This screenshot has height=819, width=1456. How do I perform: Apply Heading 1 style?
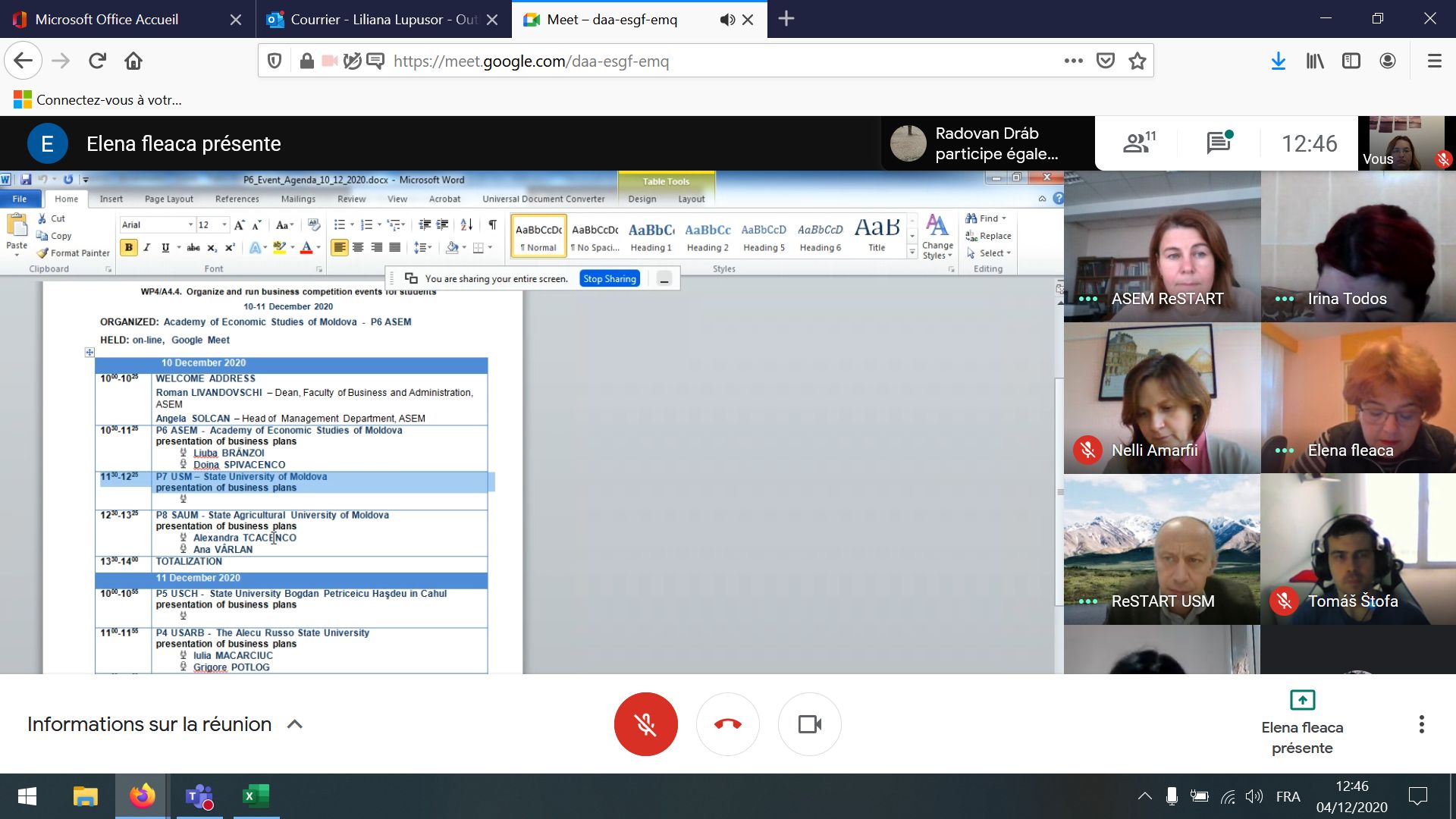click(651, 236)
